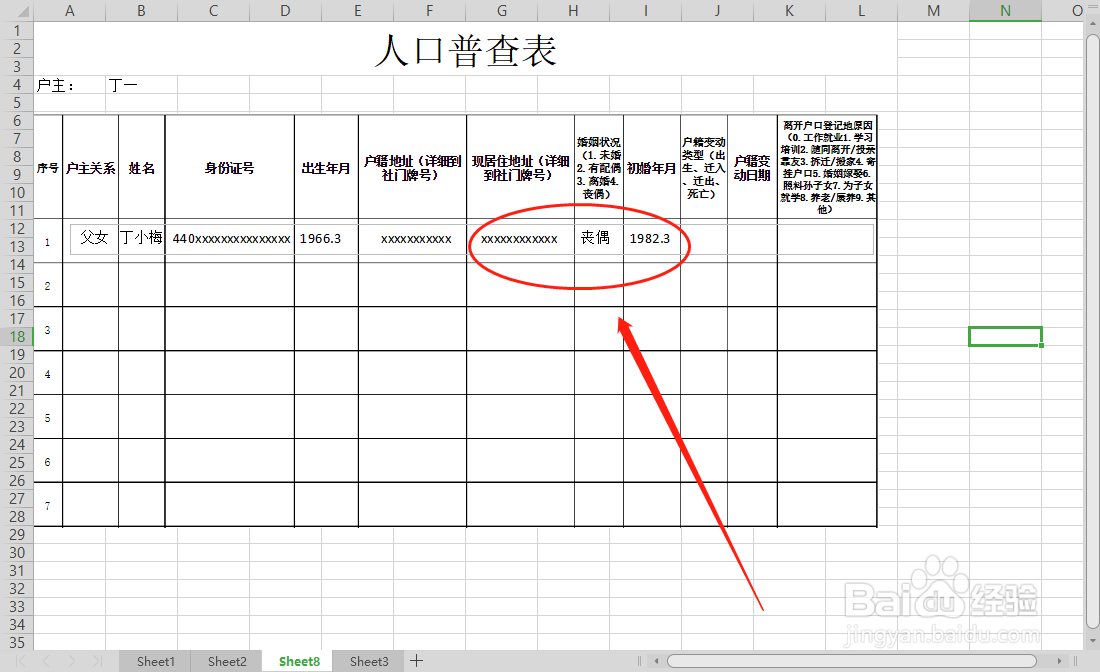Add a new worksheet via the plus icon
This screenshot has width=1100, height=672.
pos(416,661)
